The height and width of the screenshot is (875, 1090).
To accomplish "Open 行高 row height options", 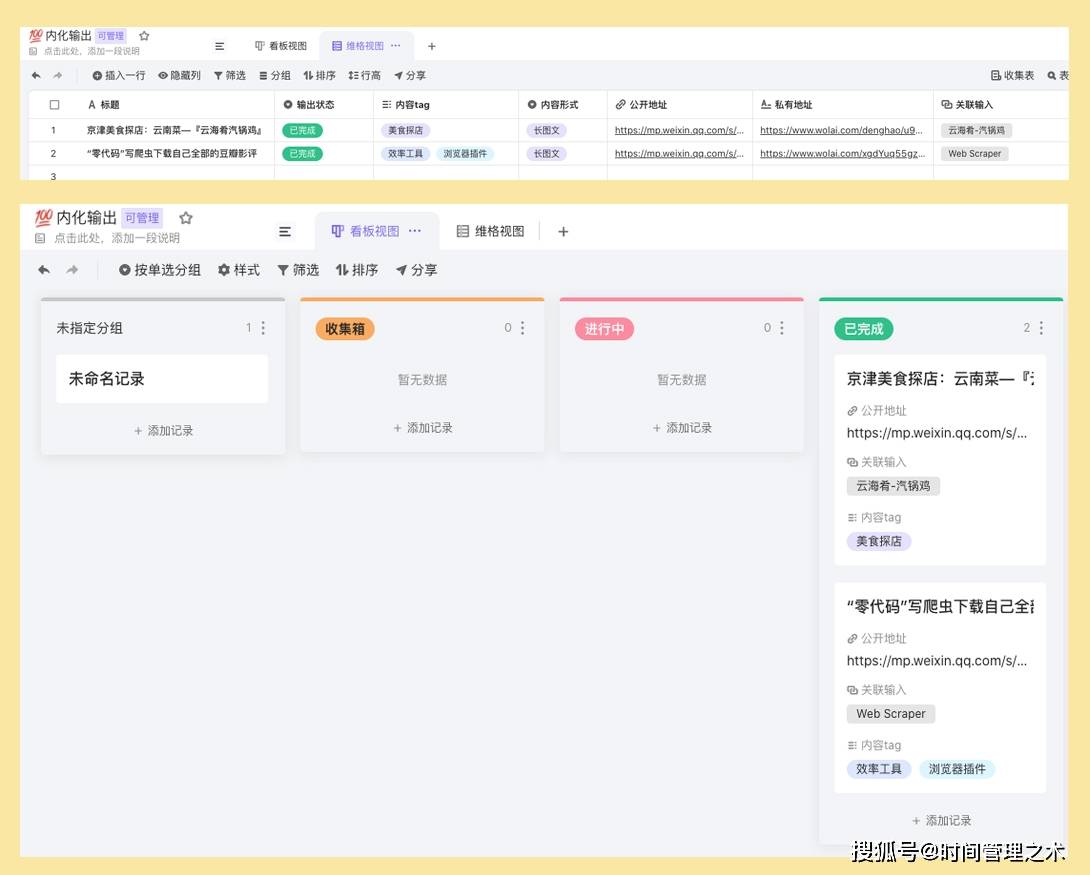I will [364, 75].
